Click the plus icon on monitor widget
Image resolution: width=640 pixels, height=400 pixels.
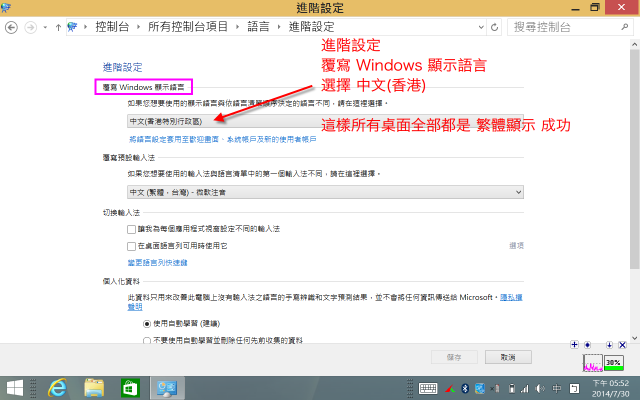click(574, 344)
